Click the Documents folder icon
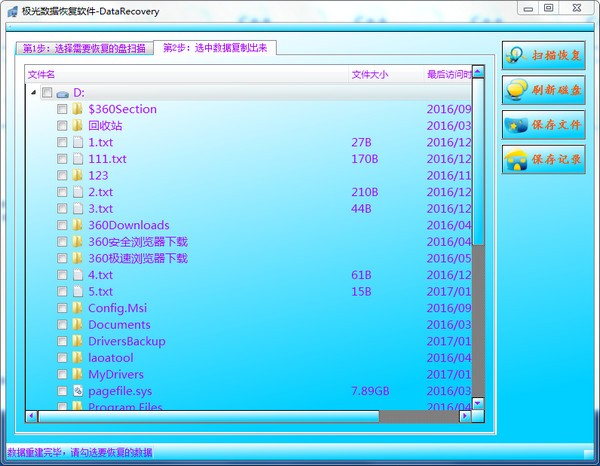The image size is (600, 466). 77,325
